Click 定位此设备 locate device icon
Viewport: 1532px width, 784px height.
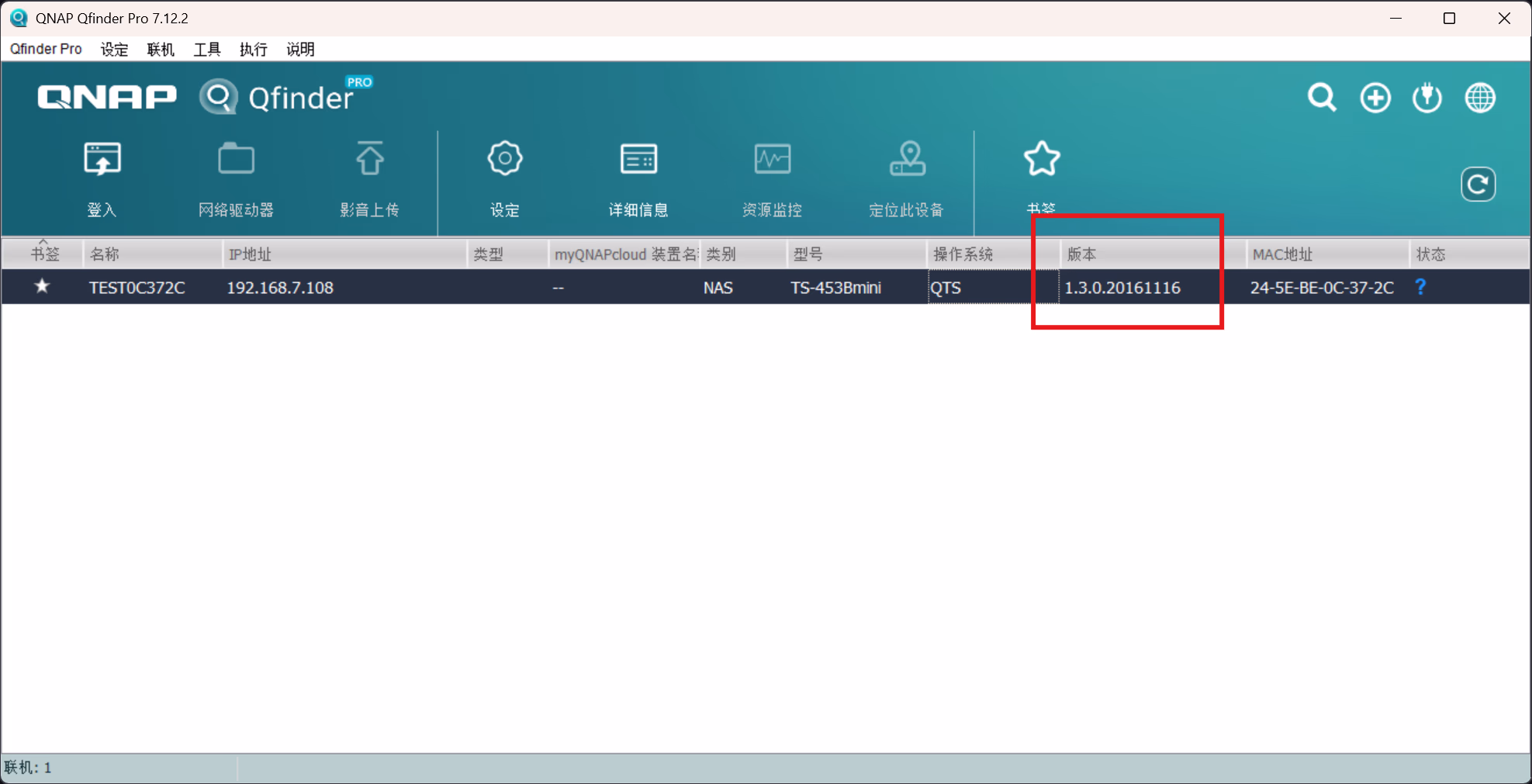pyautogui.click(x=907, y=159)
